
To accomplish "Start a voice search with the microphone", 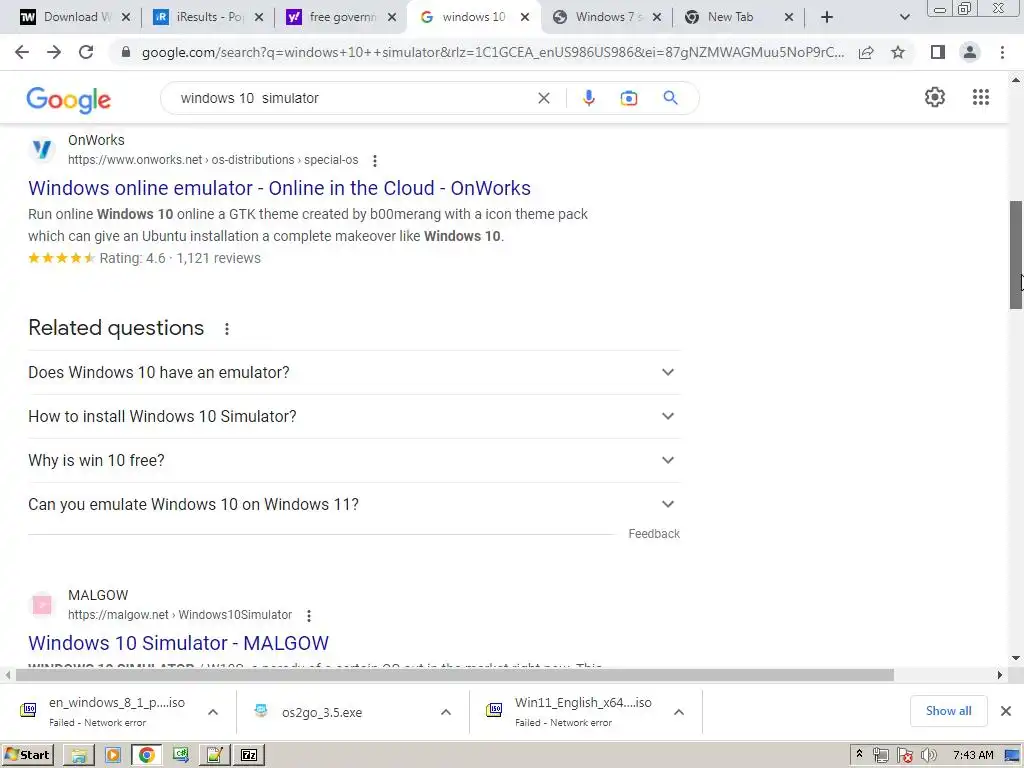I will click(x=588, y=98).
